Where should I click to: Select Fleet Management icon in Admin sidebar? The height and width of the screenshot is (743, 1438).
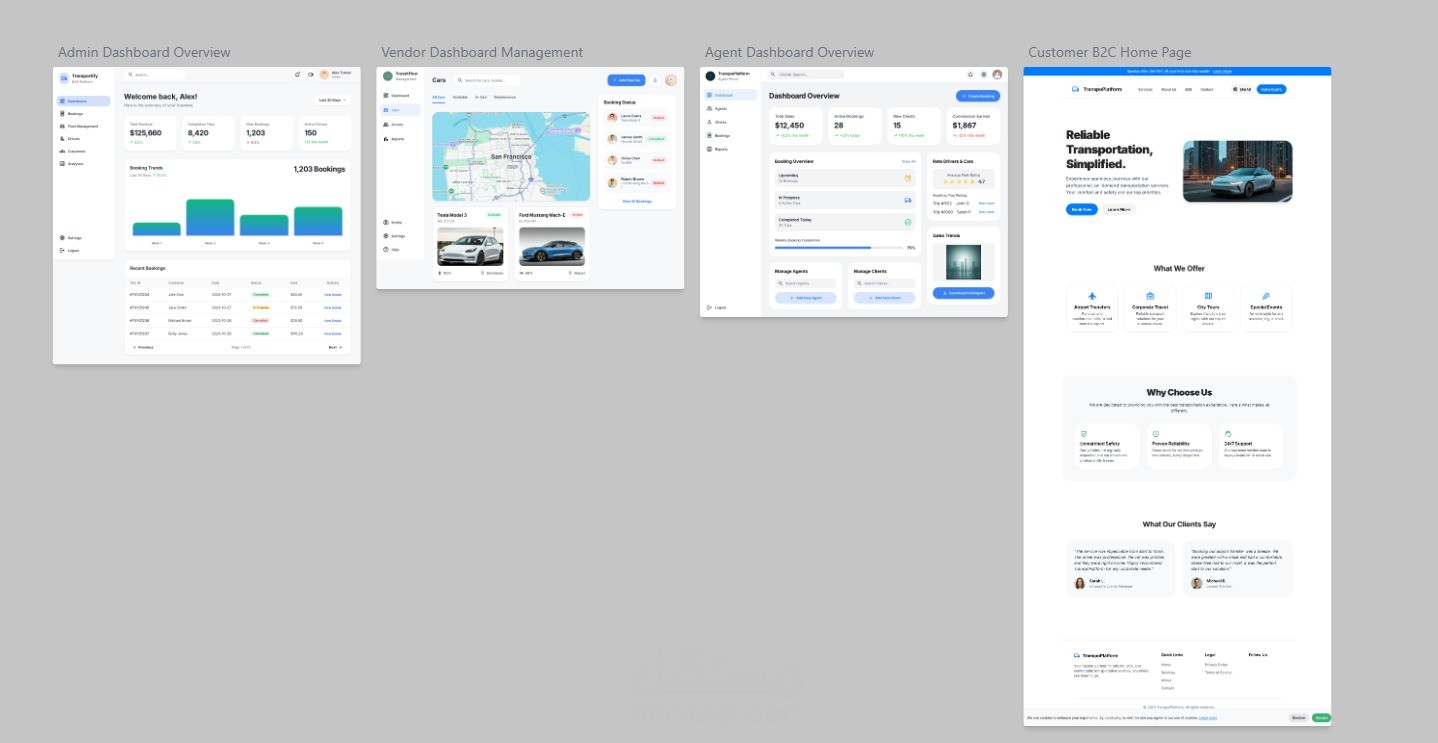point(62,126)
